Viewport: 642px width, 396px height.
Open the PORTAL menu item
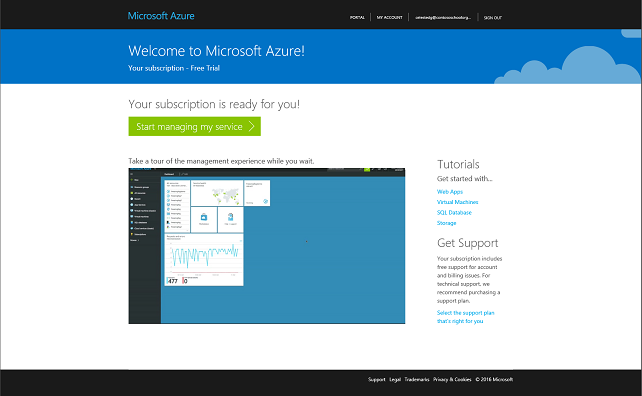coord(357,18)
